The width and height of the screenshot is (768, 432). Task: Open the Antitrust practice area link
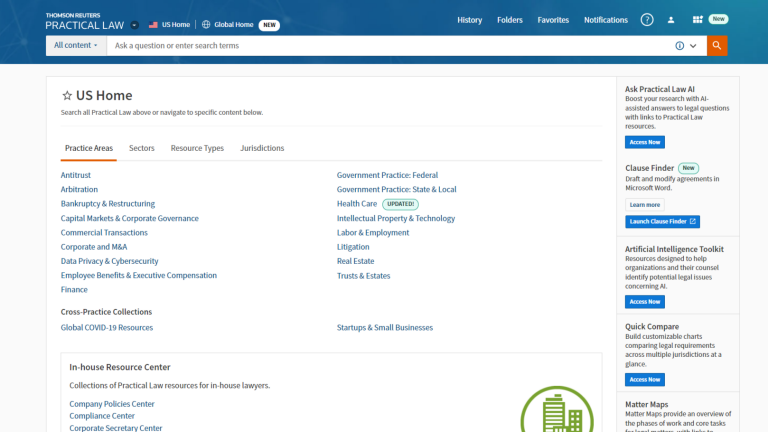click(76, 175)
